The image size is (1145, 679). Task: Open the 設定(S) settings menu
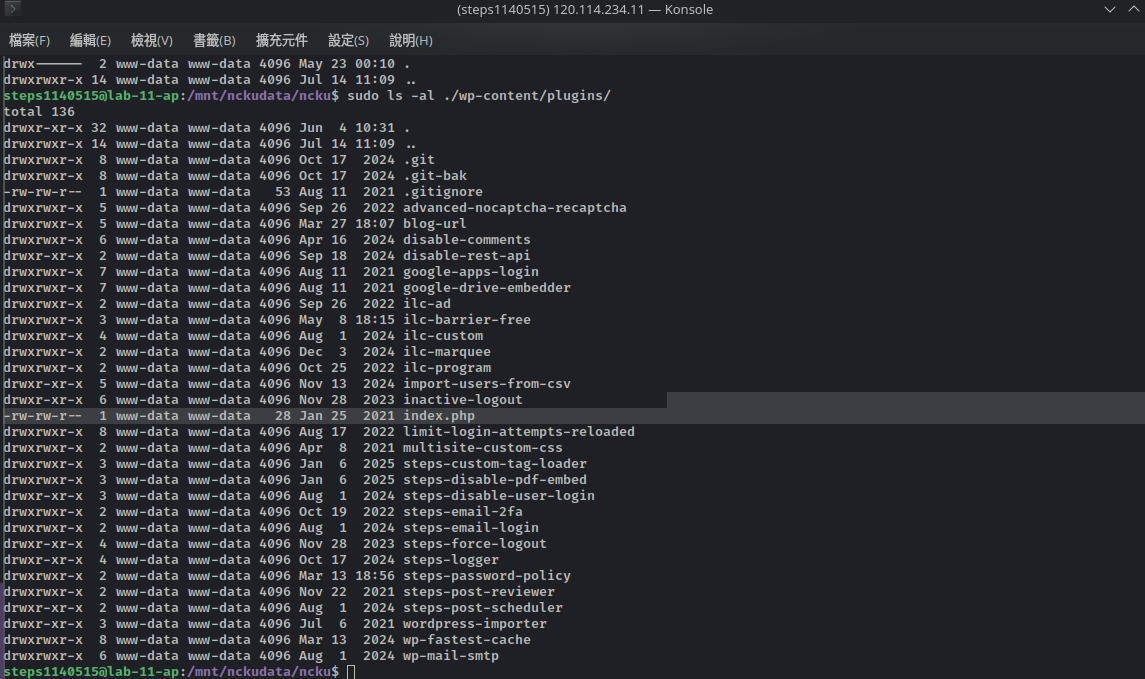click(348, 40)
